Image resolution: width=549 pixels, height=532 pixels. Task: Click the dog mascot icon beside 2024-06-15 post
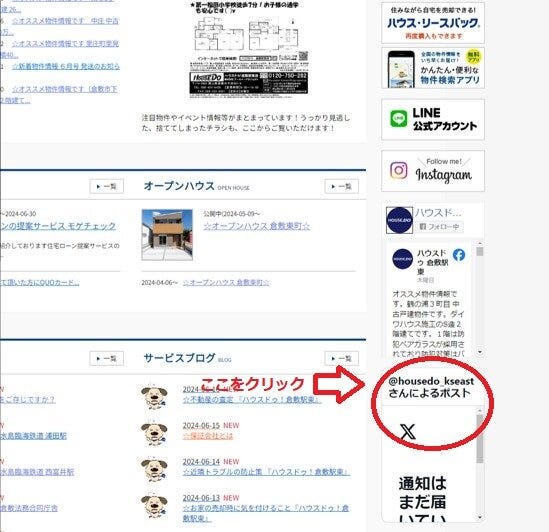(x=154, y=433)
